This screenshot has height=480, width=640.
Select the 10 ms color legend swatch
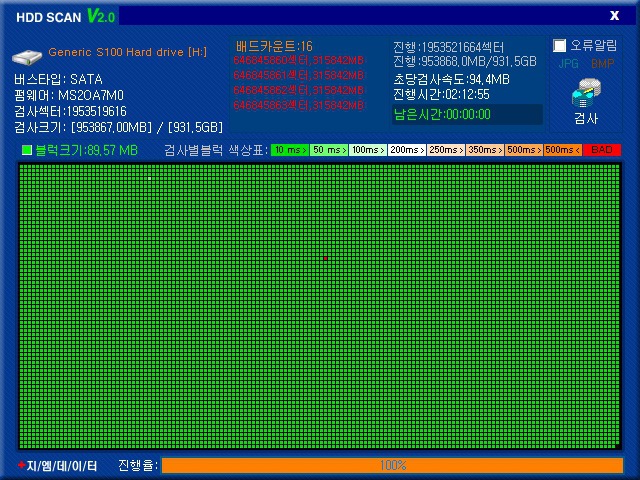(x=290, y=150)
